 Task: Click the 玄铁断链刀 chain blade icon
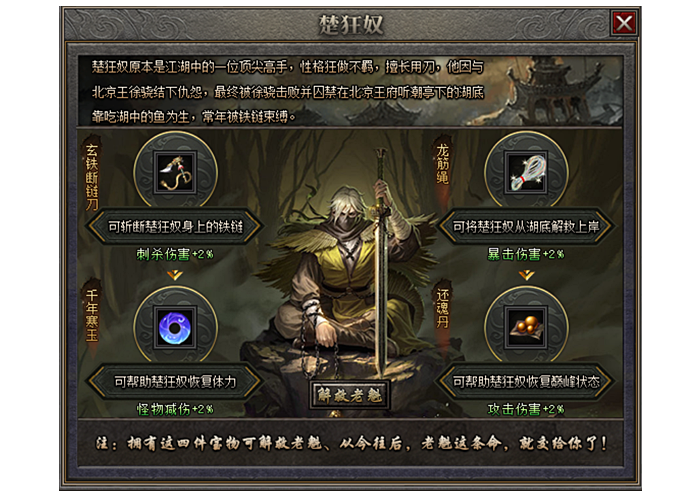pos(175,172)
